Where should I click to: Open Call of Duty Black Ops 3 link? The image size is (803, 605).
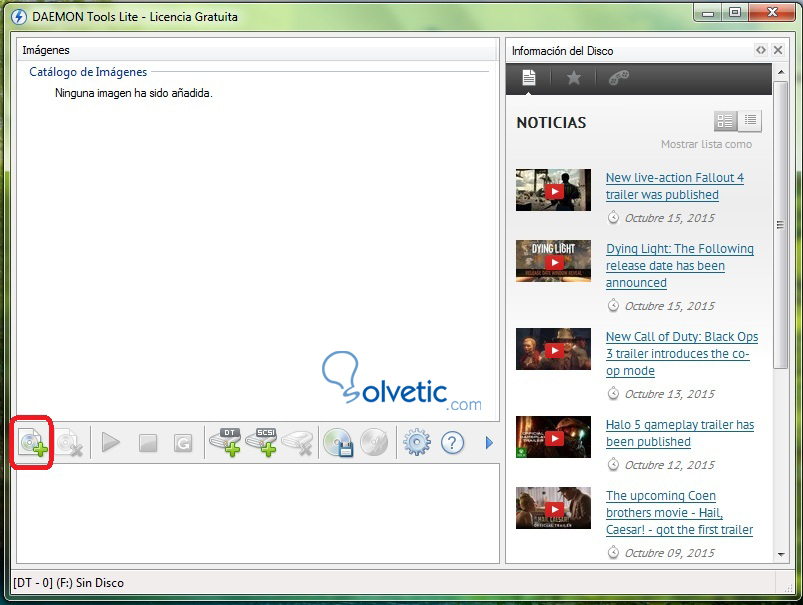(682, 353)
